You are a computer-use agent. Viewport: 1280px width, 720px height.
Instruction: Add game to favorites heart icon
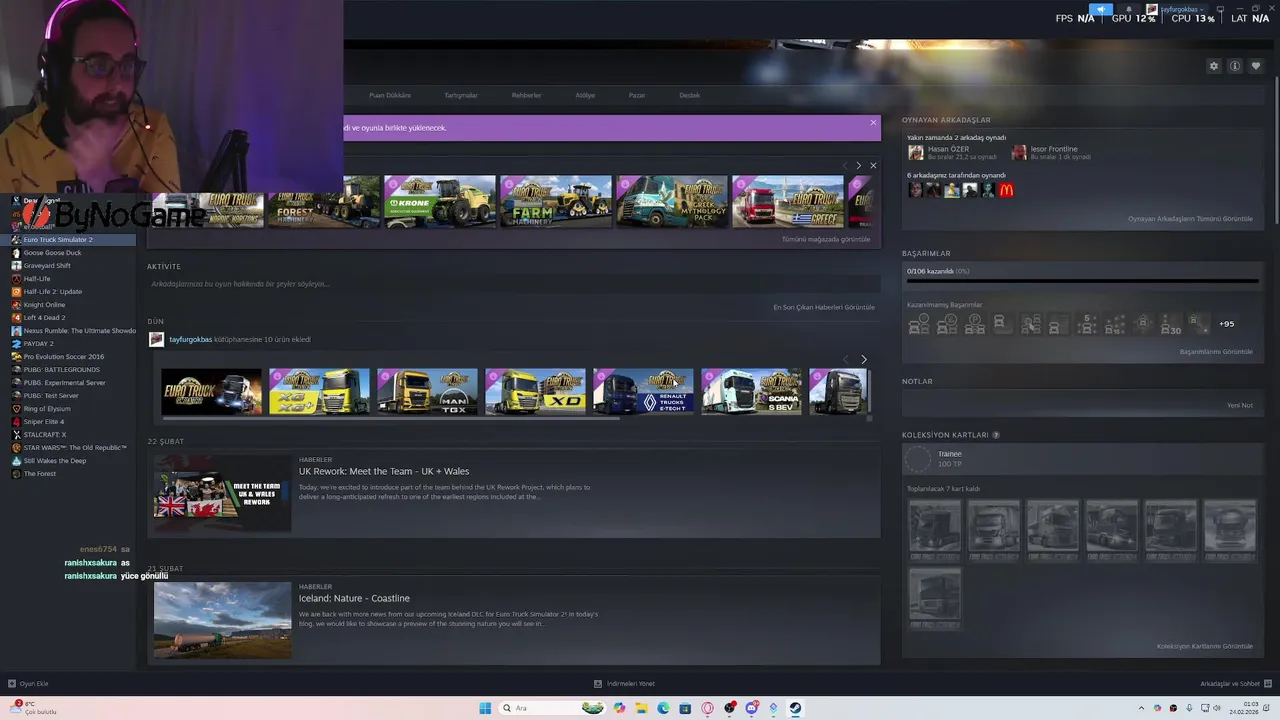[x=1256, y=66]
